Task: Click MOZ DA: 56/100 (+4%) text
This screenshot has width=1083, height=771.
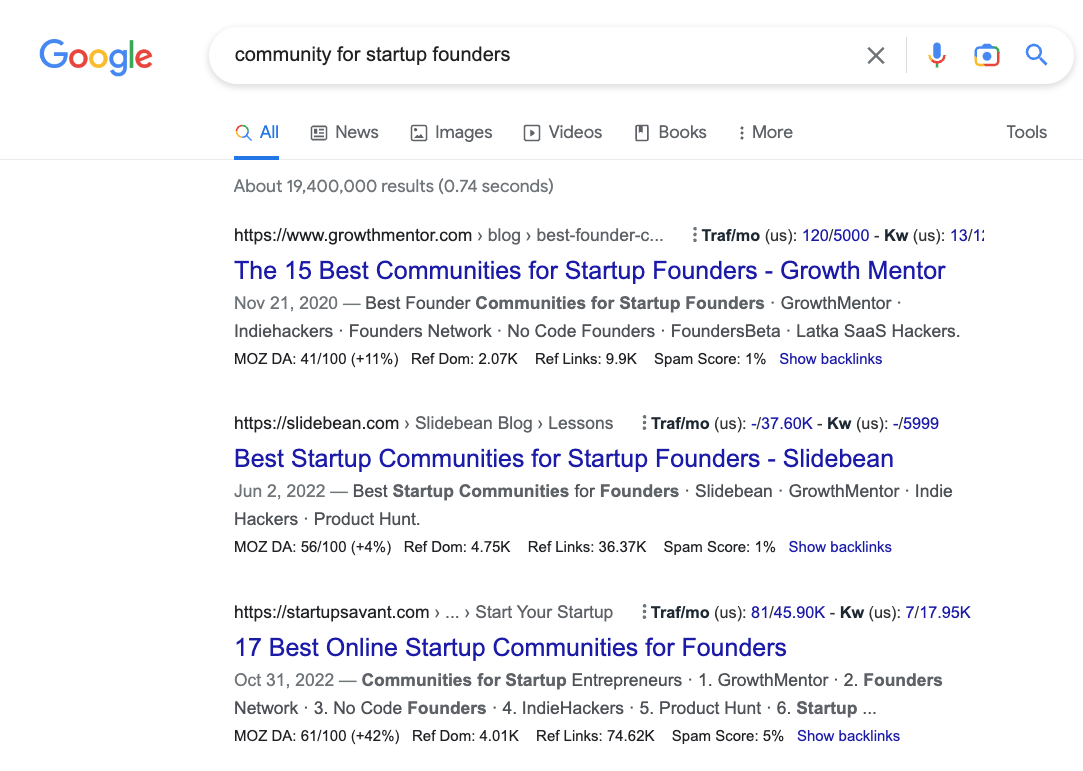Action: coord(313,546)
